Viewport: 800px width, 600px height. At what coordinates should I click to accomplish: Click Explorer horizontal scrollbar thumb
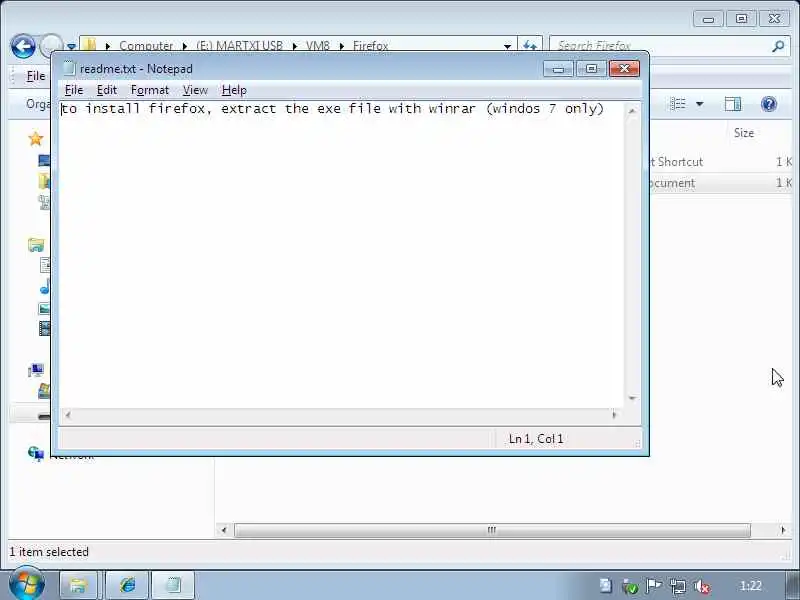pyautogui.click(x=492, y=530)
